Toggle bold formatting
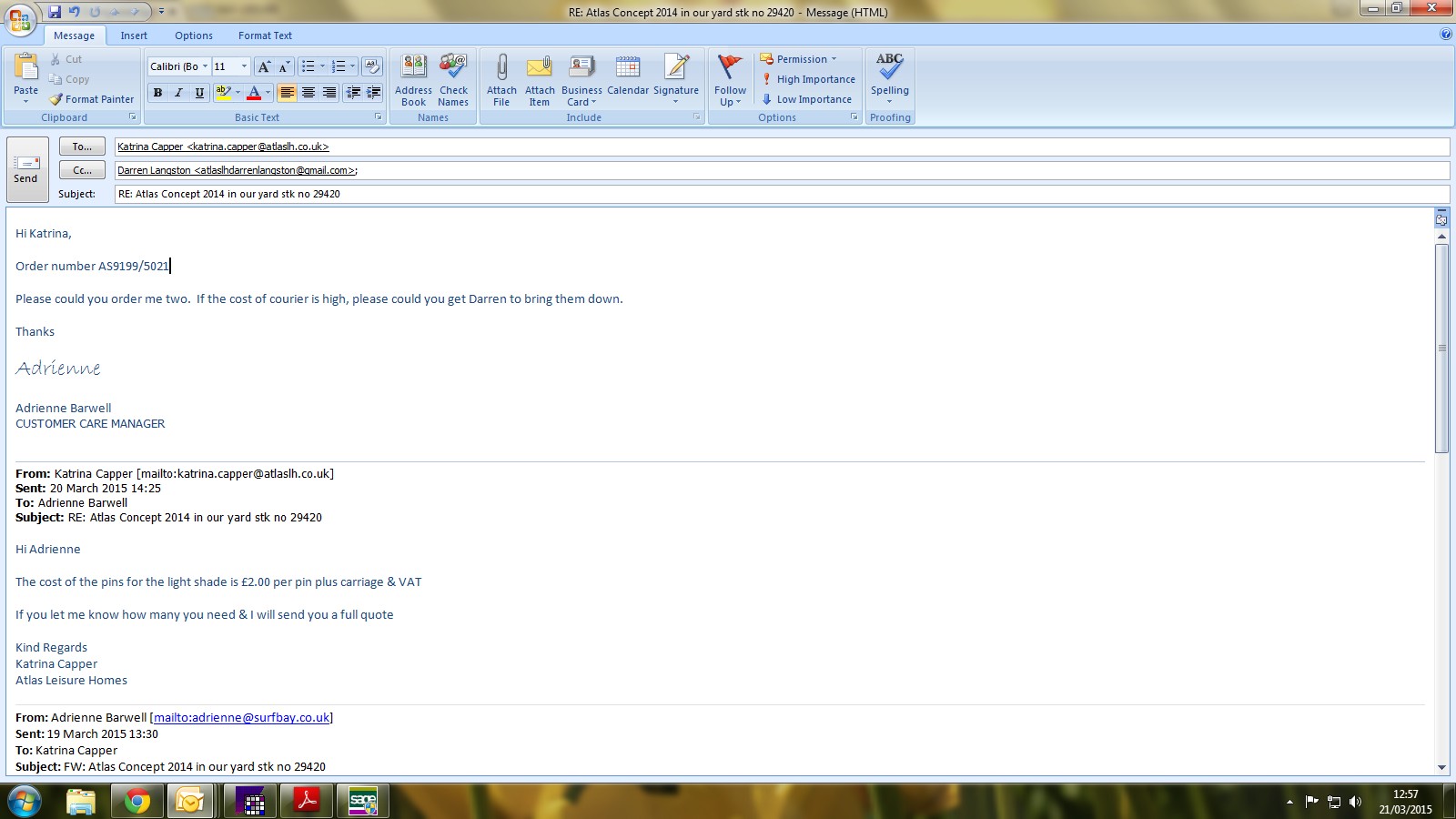The width and height of the screenshot is (1456, 819). tap(158, 93)
